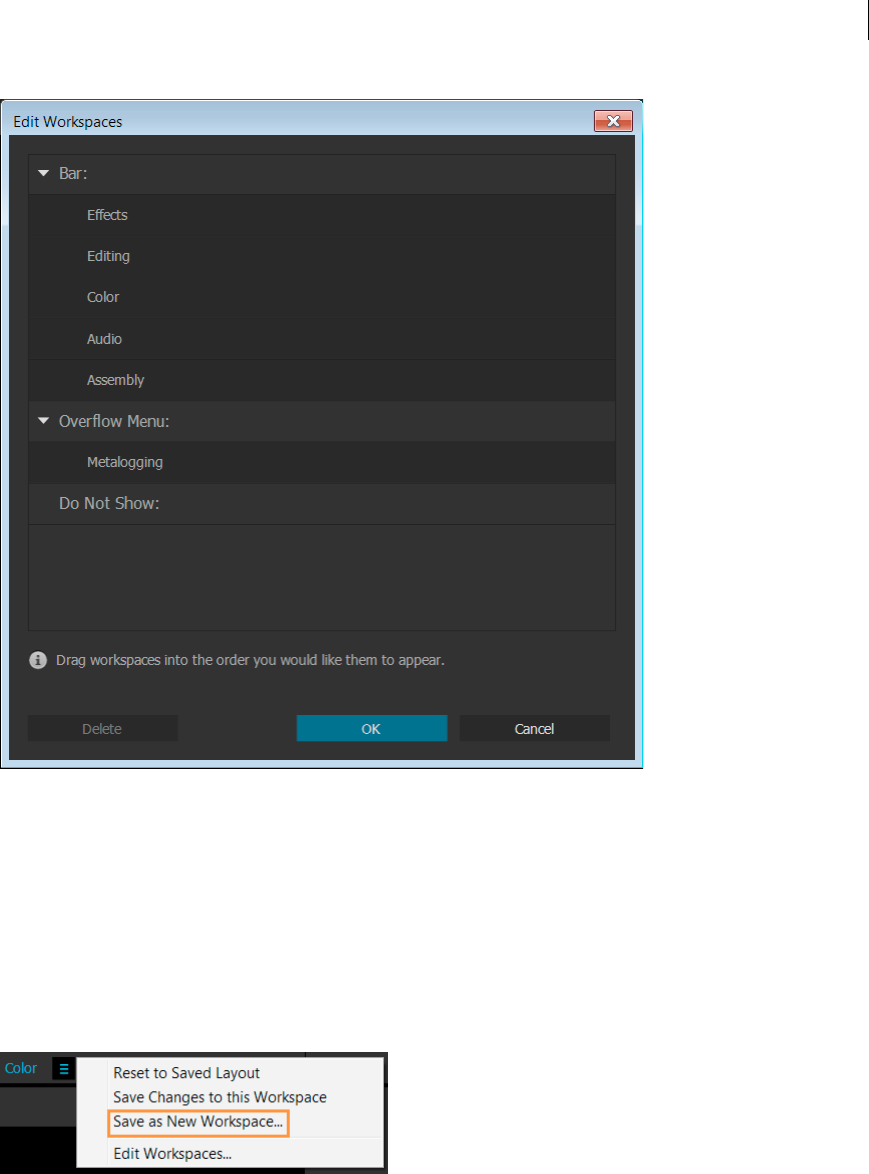Select the Audio workspace row
Image resolution: width=869 pixels, height=1174 pixels.
(x=322, y=338)
